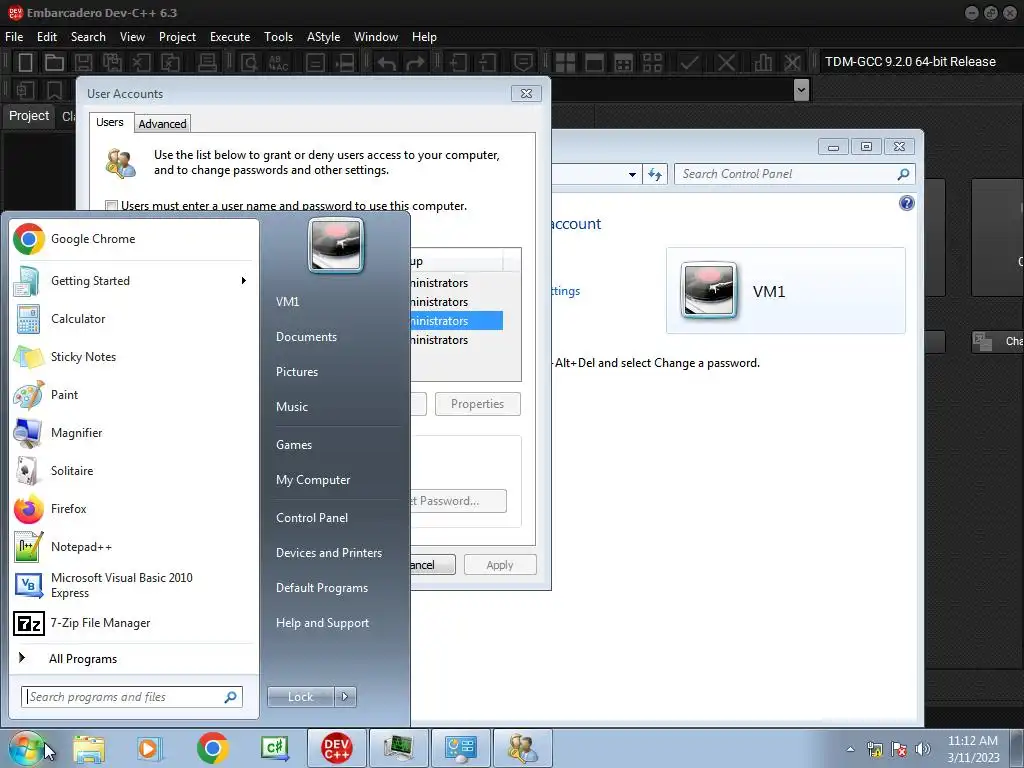This screenshot has width=1024, height=768.
Task: Click the Delete Profiling Information icon
Action: pyautogui.click(x=792, y=63)
